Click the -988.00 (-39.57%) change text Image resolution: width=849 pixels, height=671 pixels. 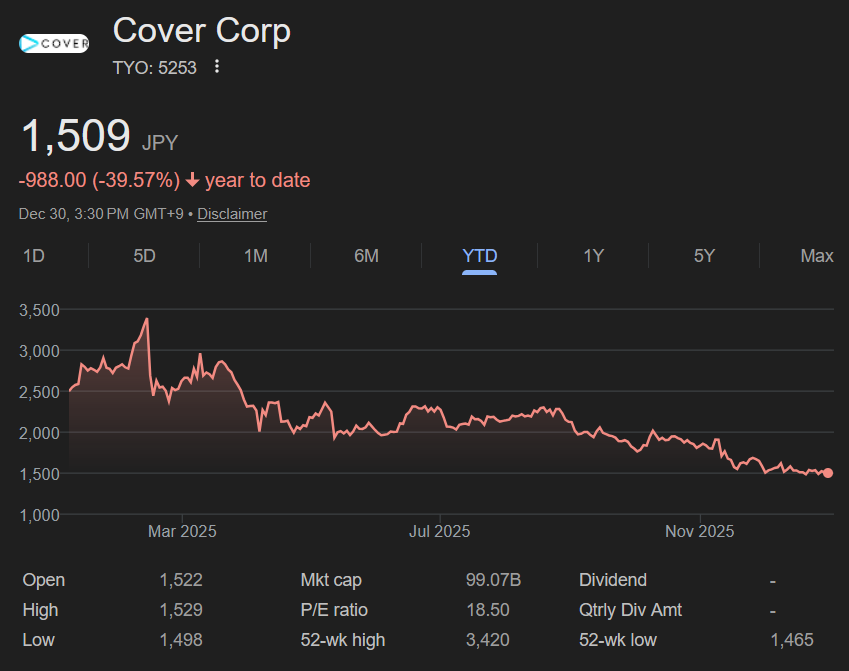[99, 180]
